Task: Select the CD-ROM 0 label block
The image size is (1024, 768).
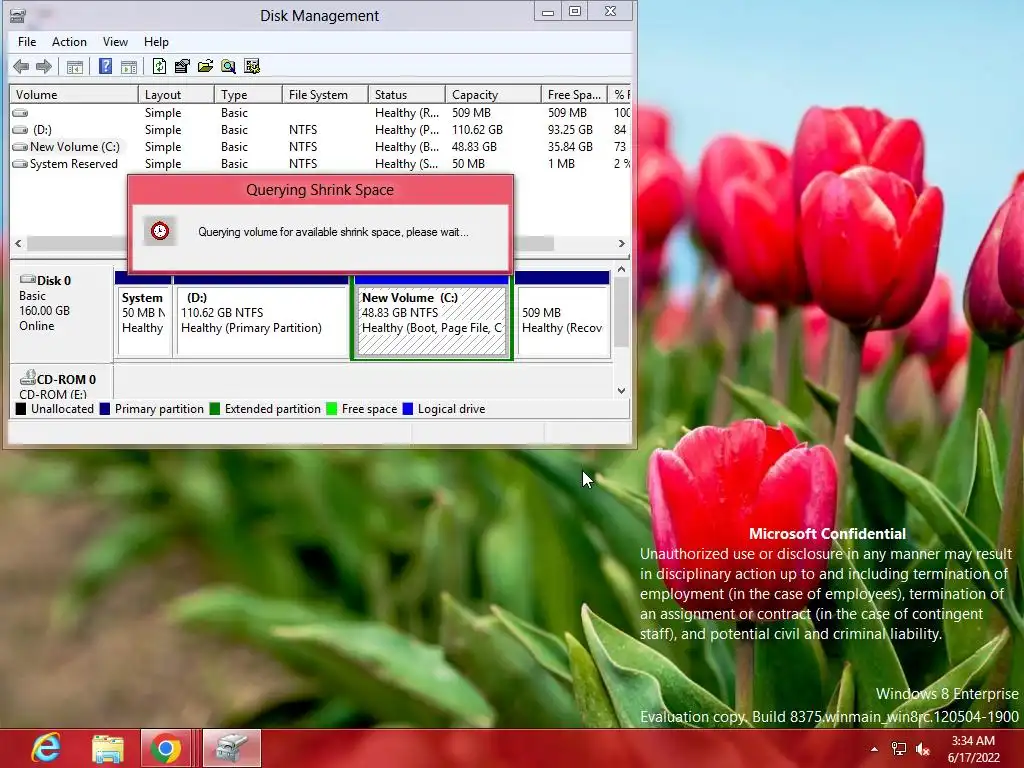Action: [x=61, y=385]
